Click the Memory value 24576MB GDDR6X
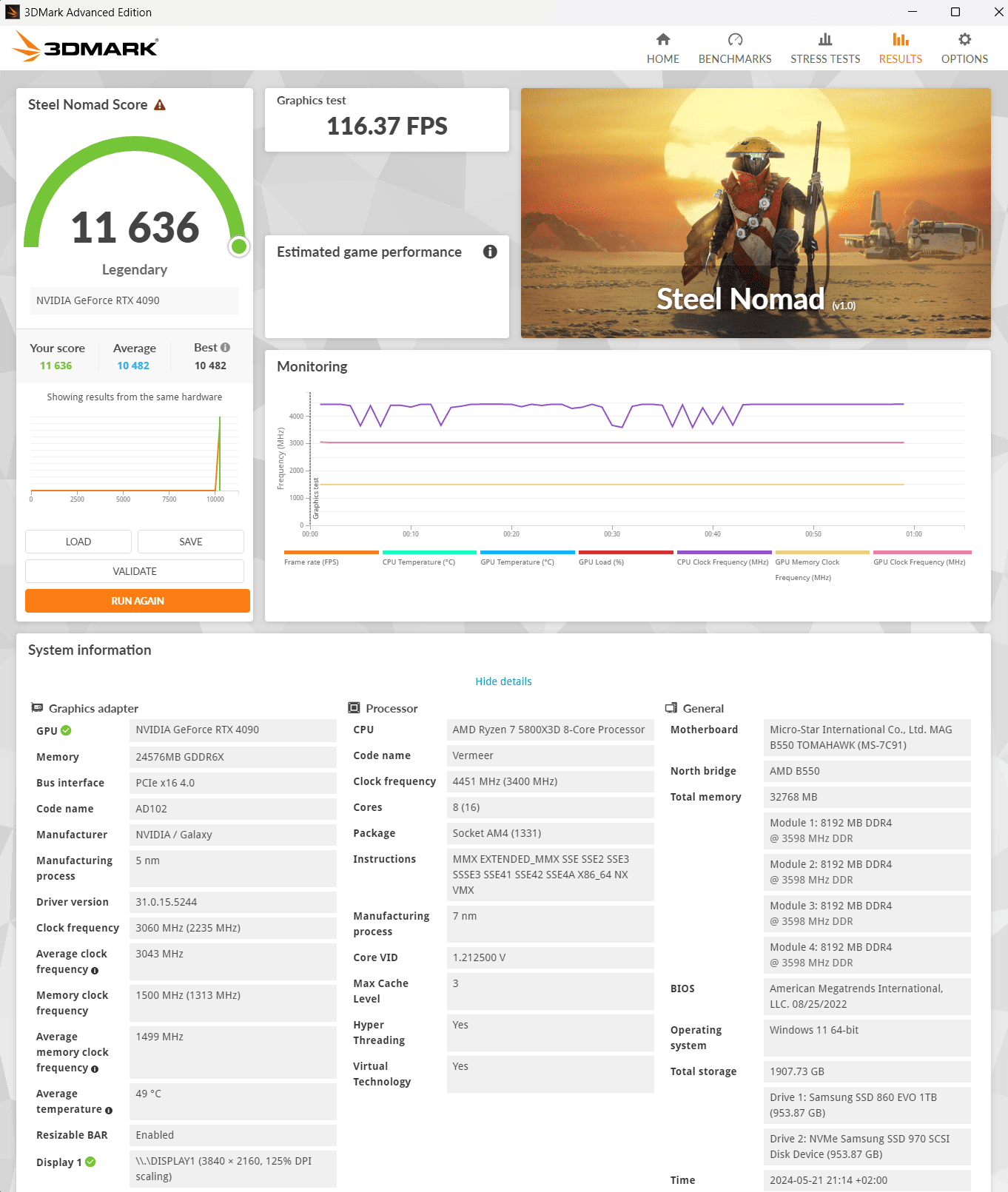The width and height of the screenshot is (1008, 1192). click(x=233, y=757)
